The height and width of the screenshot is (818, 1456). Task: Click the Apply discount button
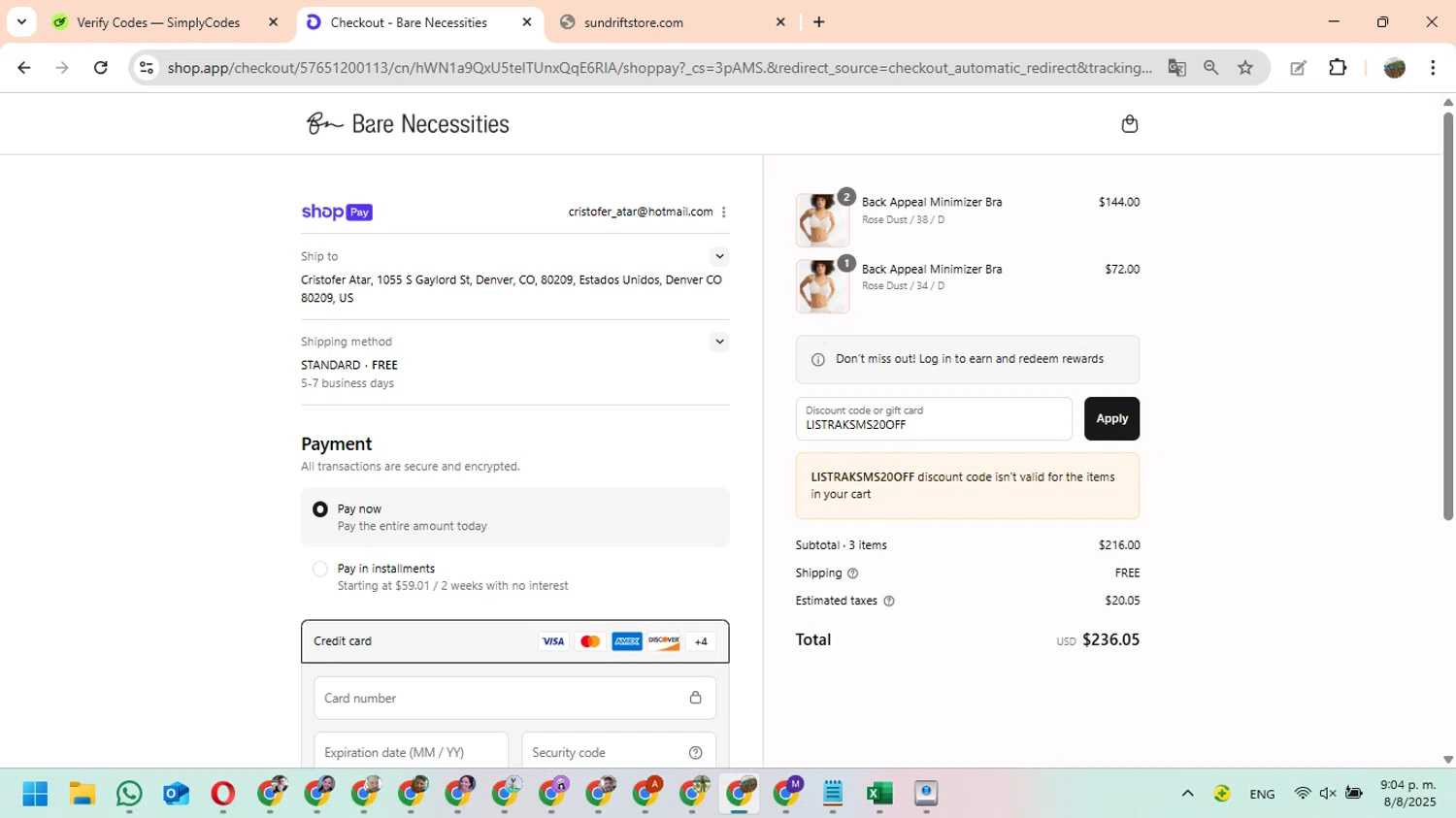click(x=1111, y=419)
